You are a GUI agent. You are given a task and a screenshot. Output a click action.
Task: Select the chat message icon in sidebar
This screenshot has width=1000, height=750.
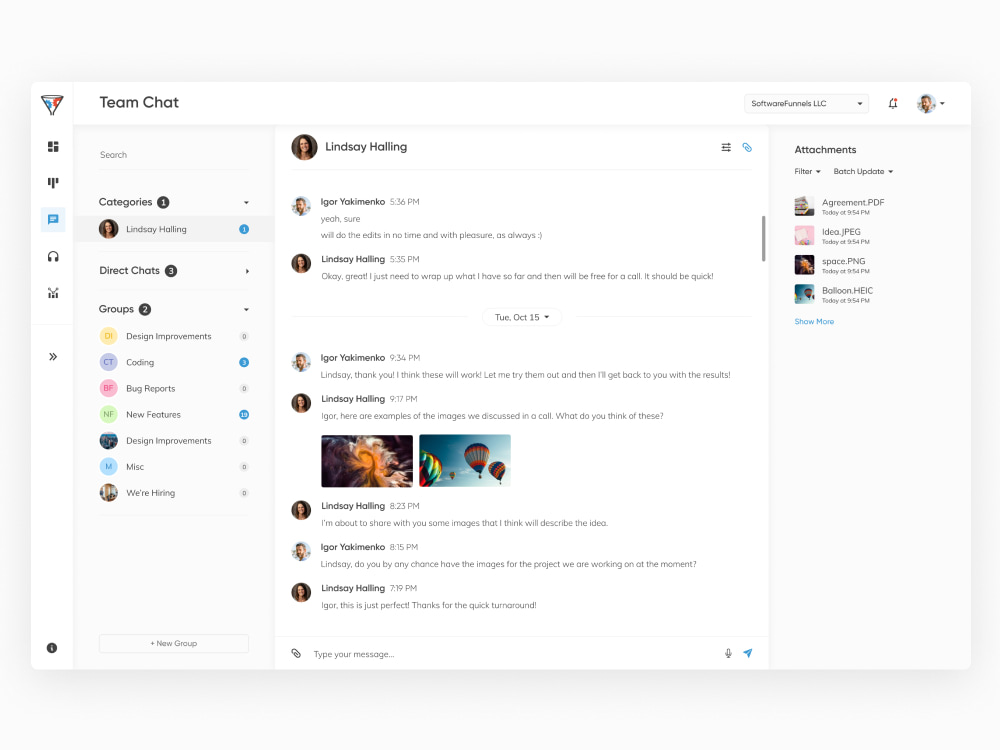click(53, 219)
